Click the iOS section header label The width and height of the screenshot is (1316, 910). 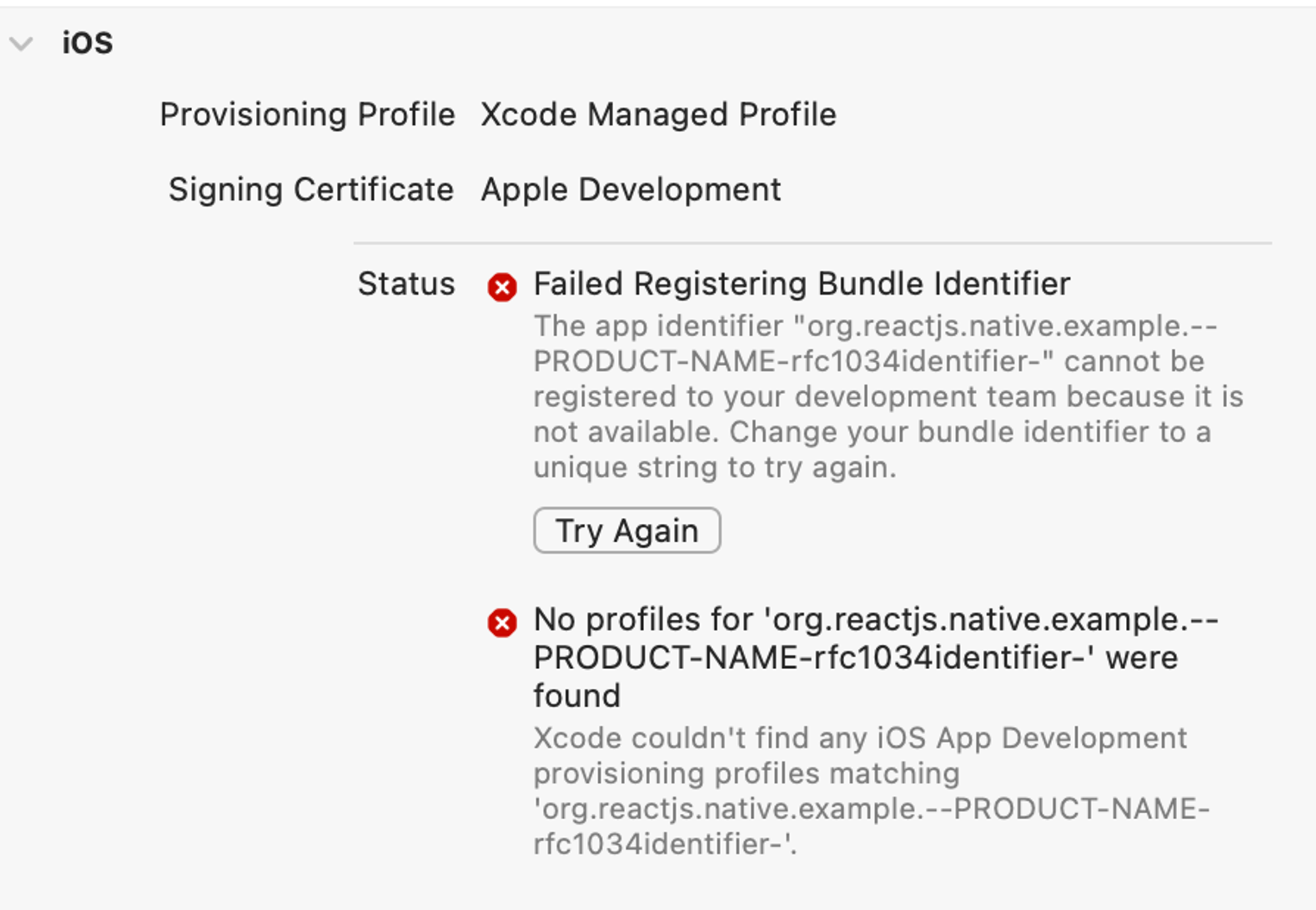88,43
